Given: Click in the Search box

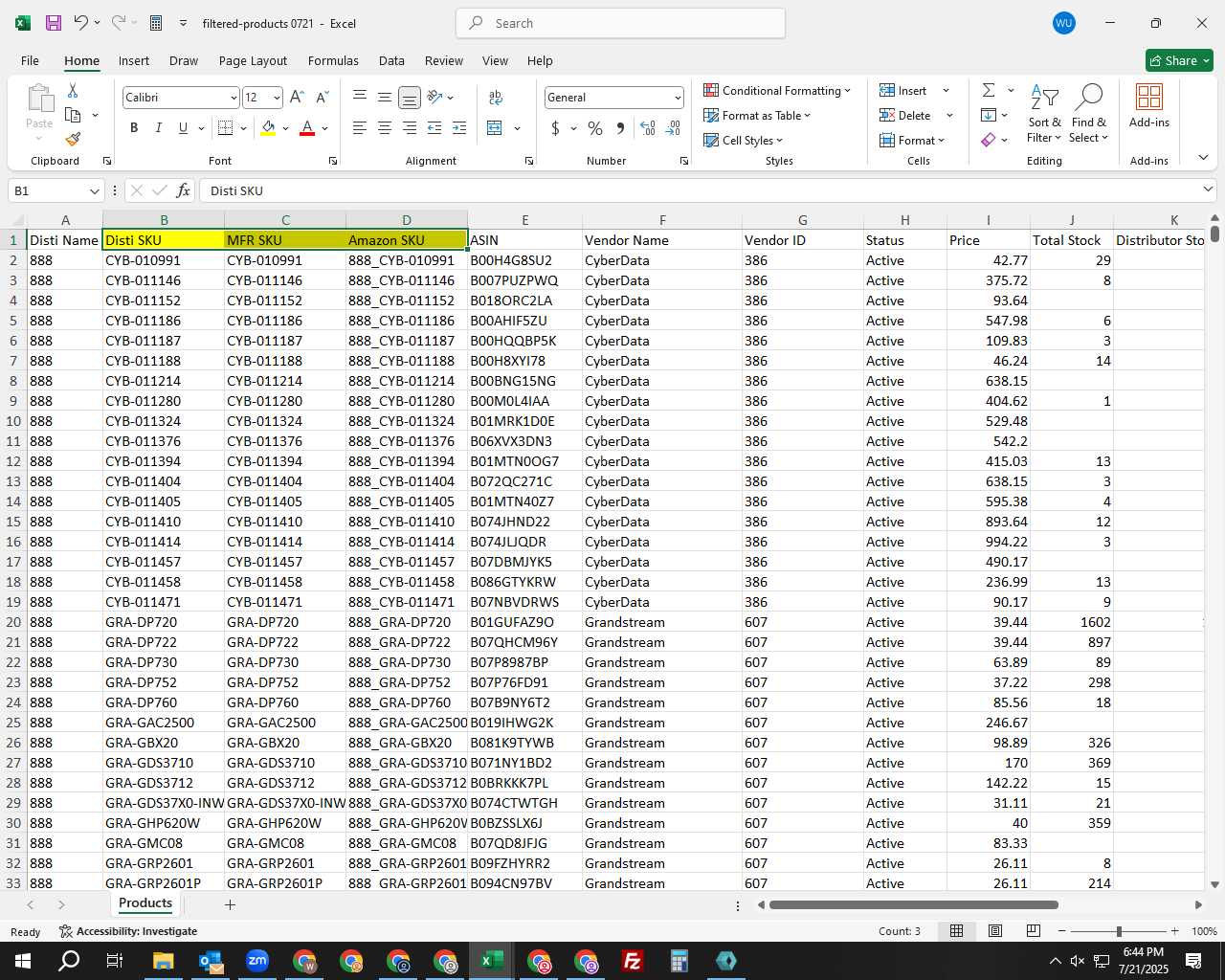Looking at the screenshot, I should coord(621,23).
